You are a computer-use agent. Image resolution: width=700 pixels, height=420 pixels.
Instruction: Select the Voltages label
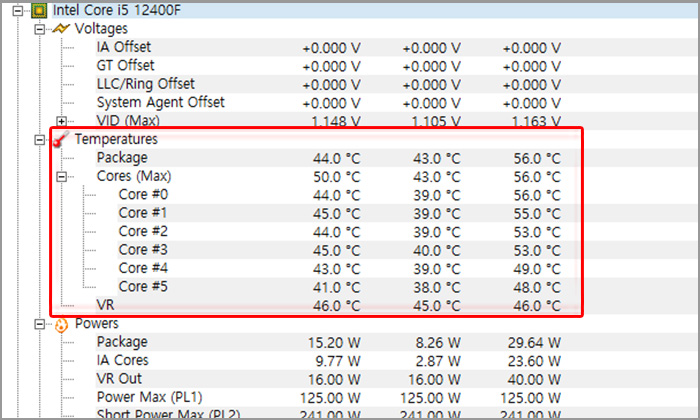[101, 29]
